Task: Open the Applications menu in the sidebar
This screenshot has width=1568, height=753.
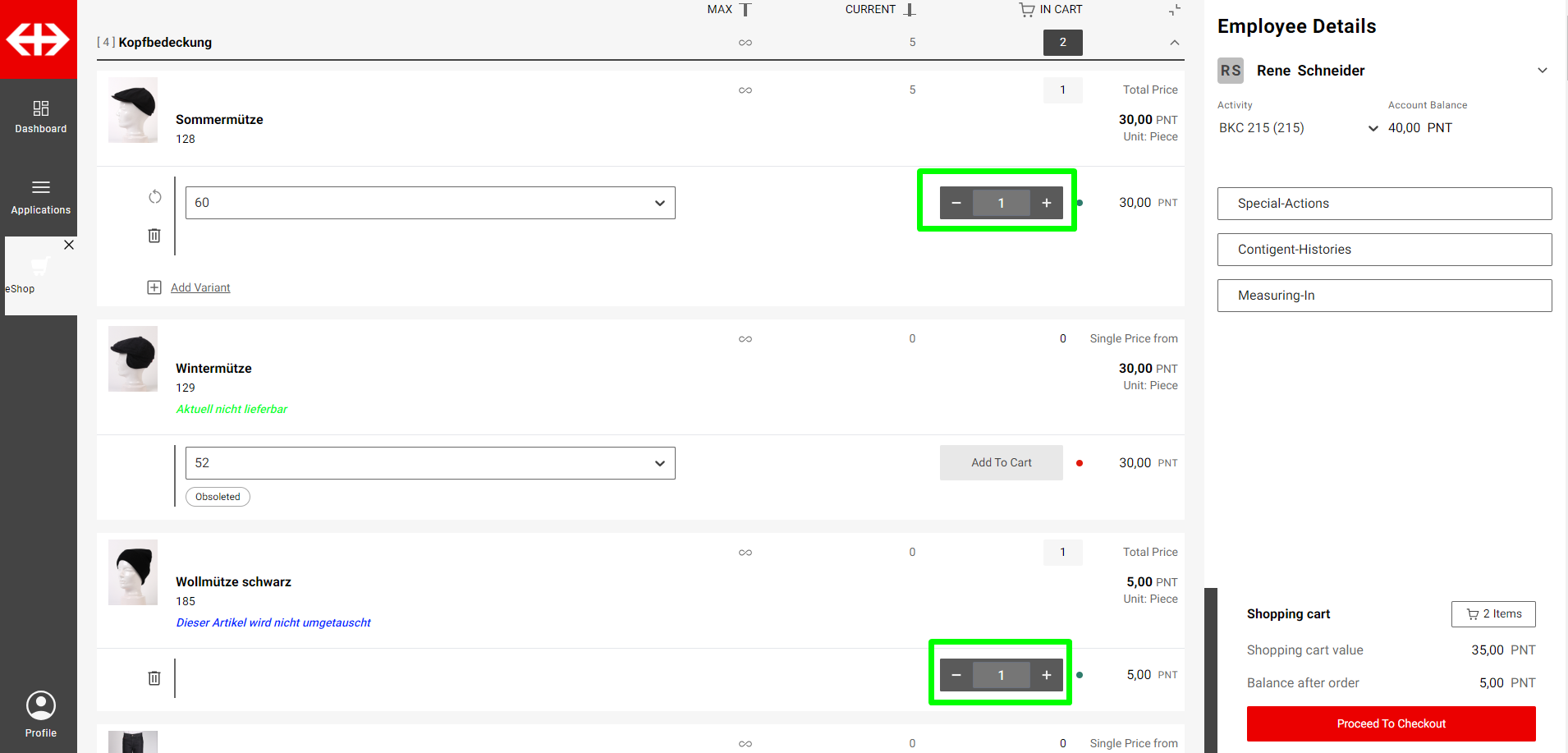Action: click(x=40, y=197)
